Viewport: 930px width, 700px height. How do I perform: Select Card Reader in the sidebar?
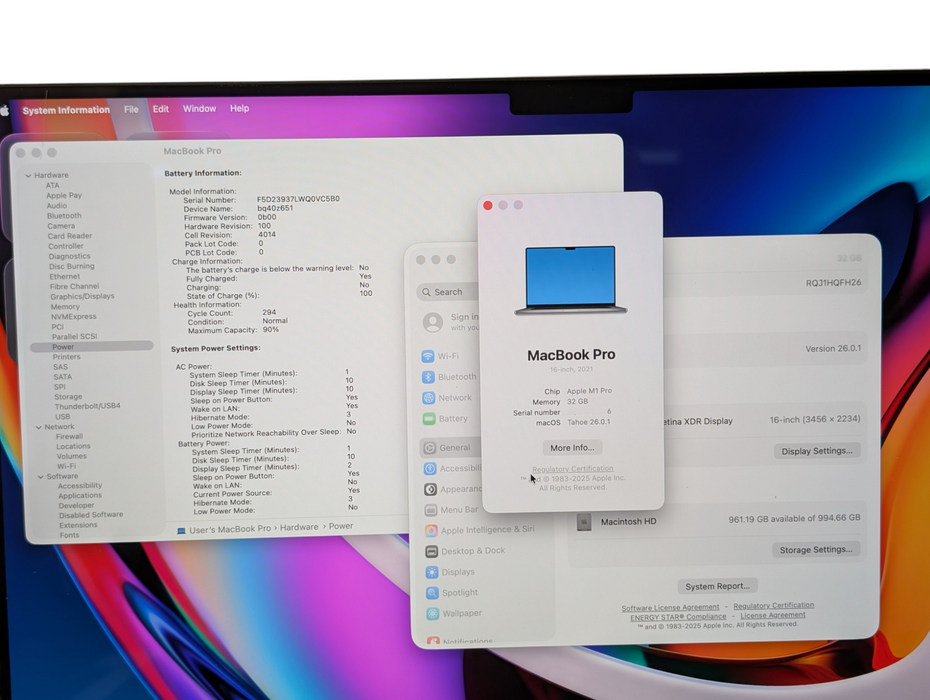pos(70,236)
